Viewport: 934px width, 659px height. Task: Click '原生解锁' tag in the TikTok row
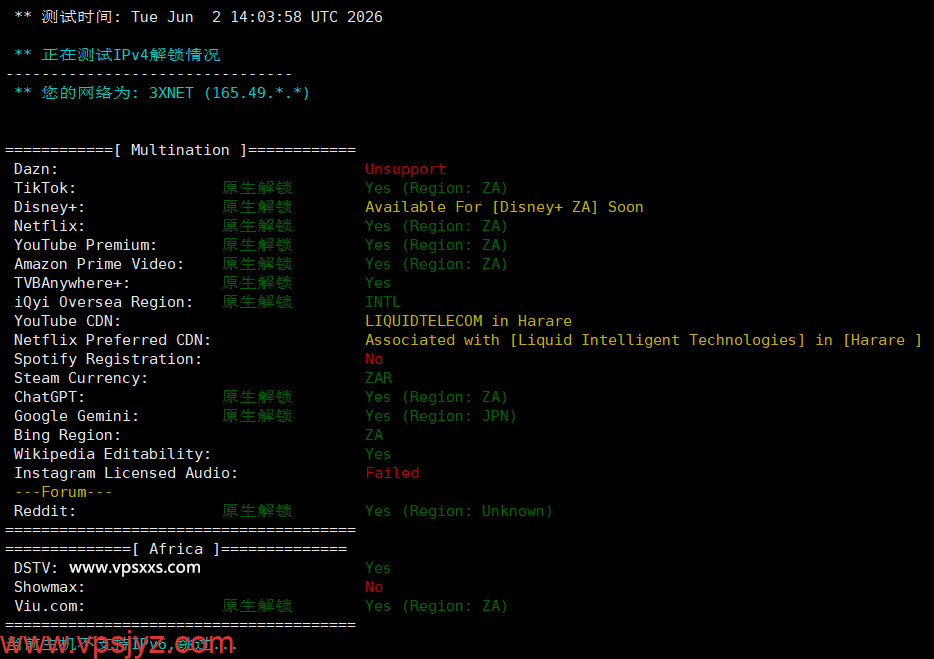coord(257,188)
